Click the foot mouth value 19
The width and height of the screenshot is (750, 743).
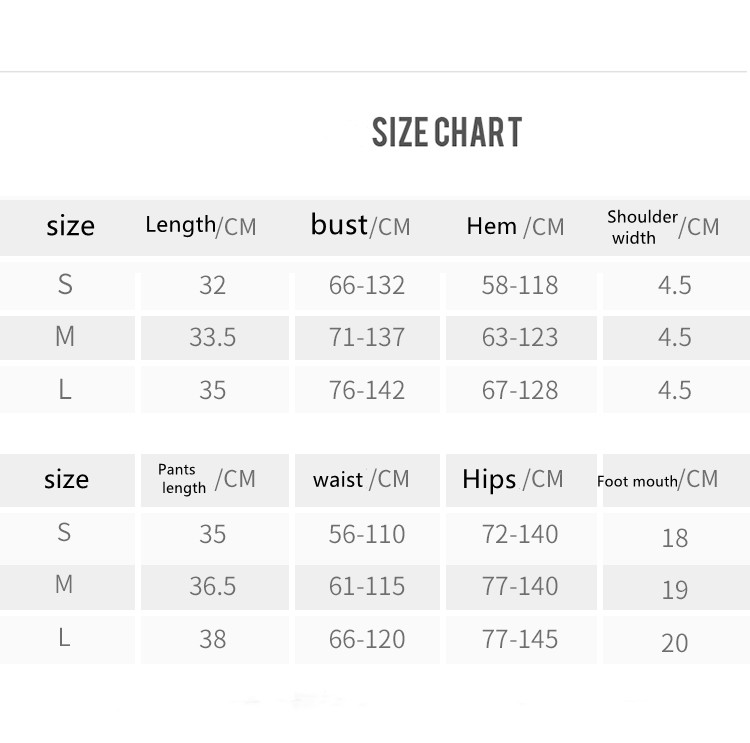(675, 590)
